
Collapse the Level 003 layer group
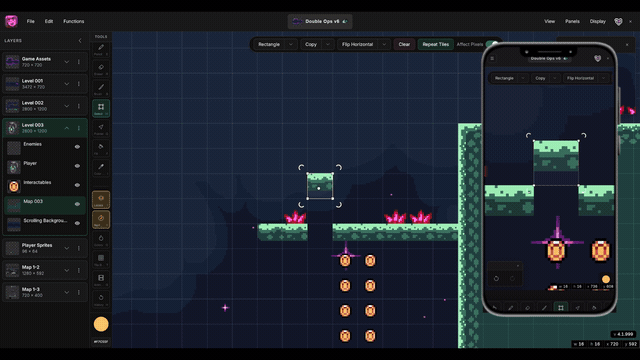pos(67,128)
